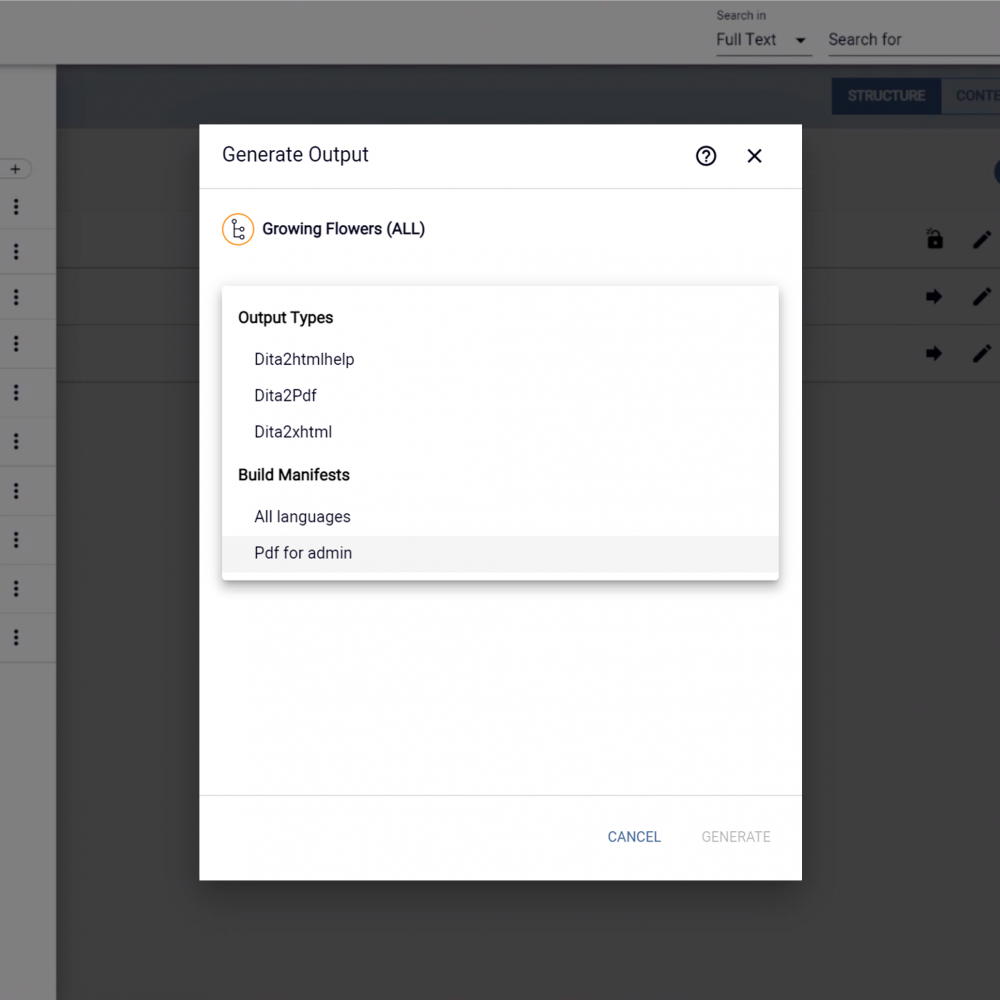Select the Dita2Pdf output type
This screenshot has width=1000, height=1000.
tap(500, 395)
